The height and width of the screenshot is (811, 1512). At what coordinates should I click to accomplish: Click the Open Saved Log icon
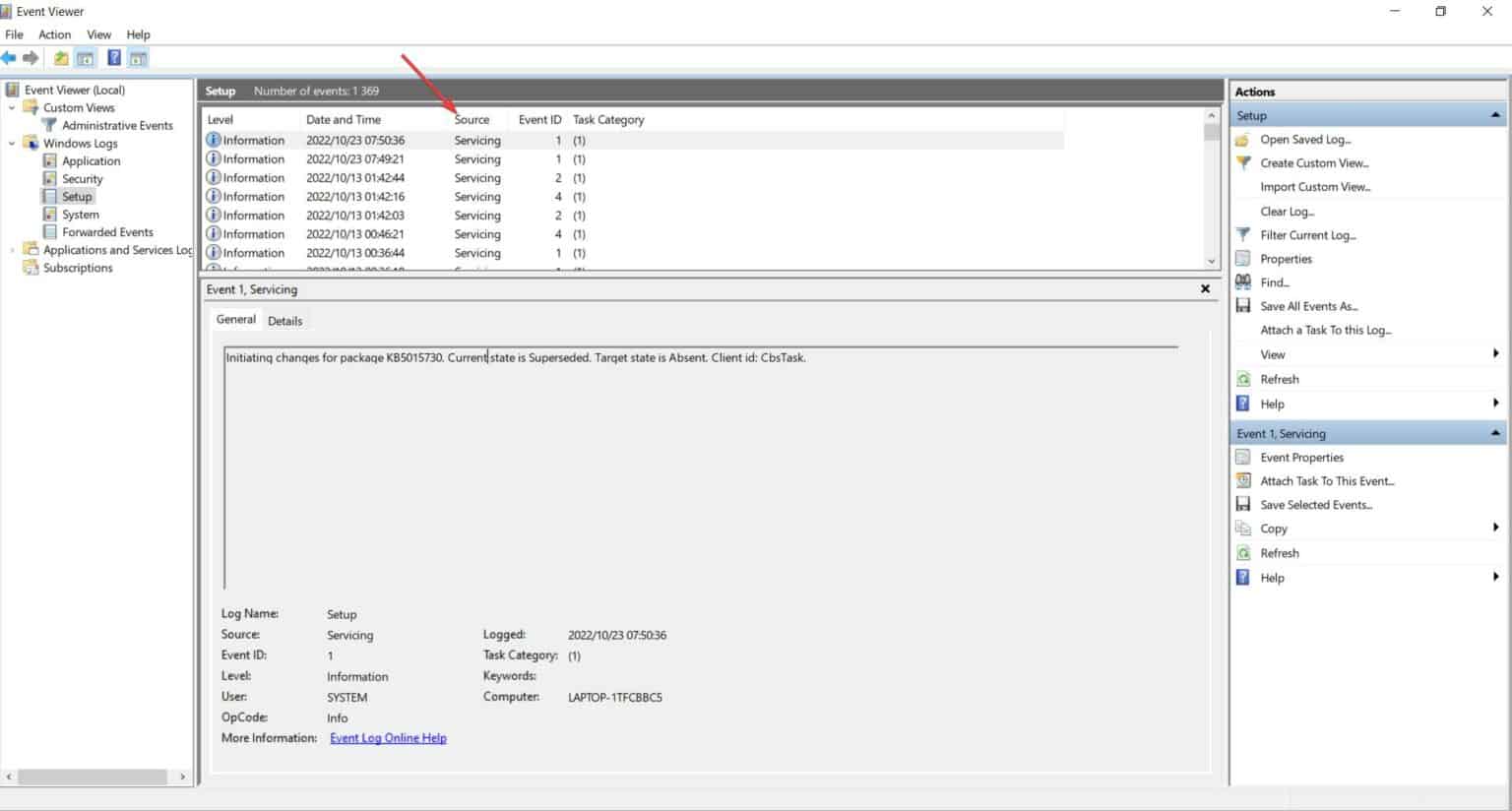point(1242,139)
